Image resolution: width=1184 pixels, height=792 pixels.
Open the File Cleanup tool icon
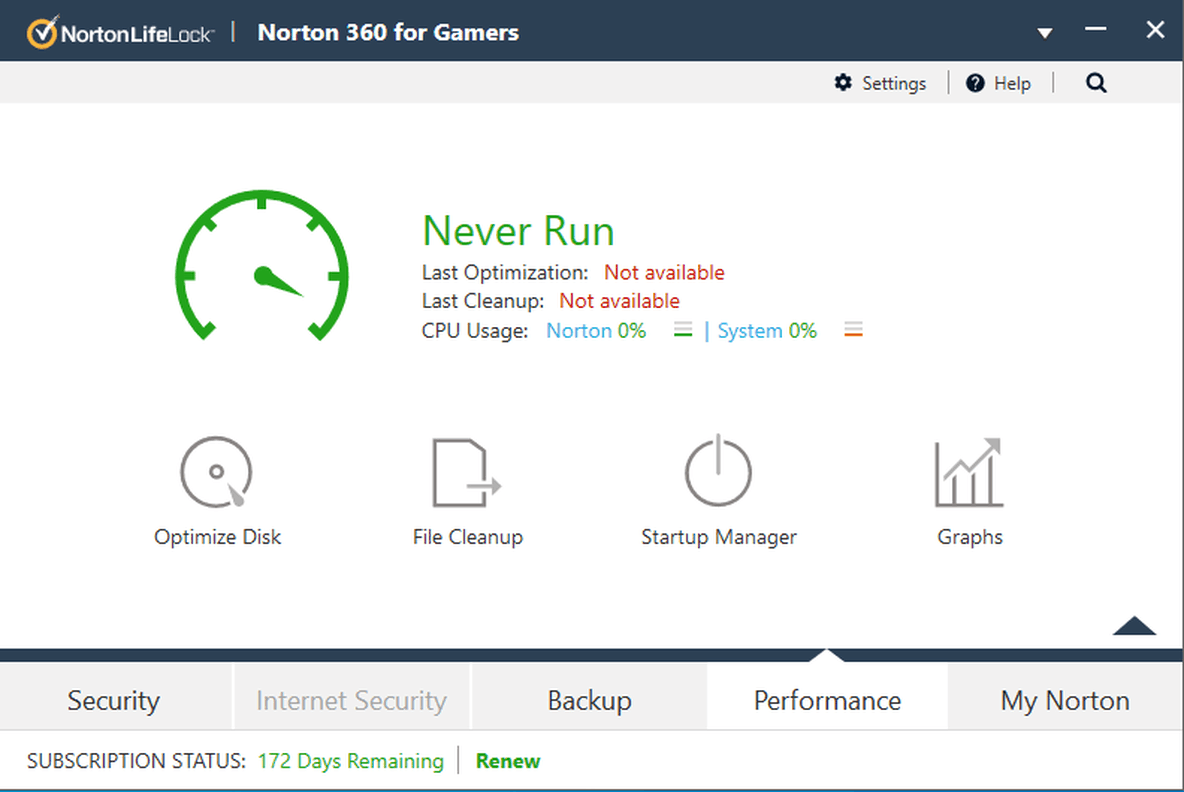pos(467,473)
